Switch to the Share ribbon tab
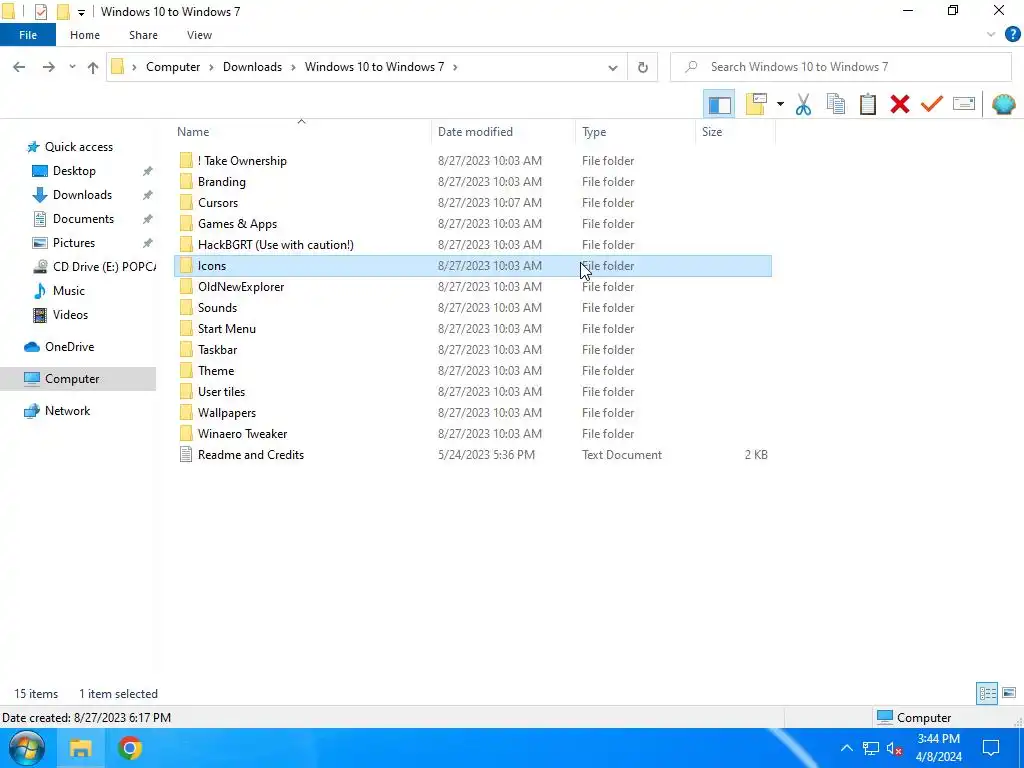The height and width of the screenshot is (768, 1024). [143, 35]
